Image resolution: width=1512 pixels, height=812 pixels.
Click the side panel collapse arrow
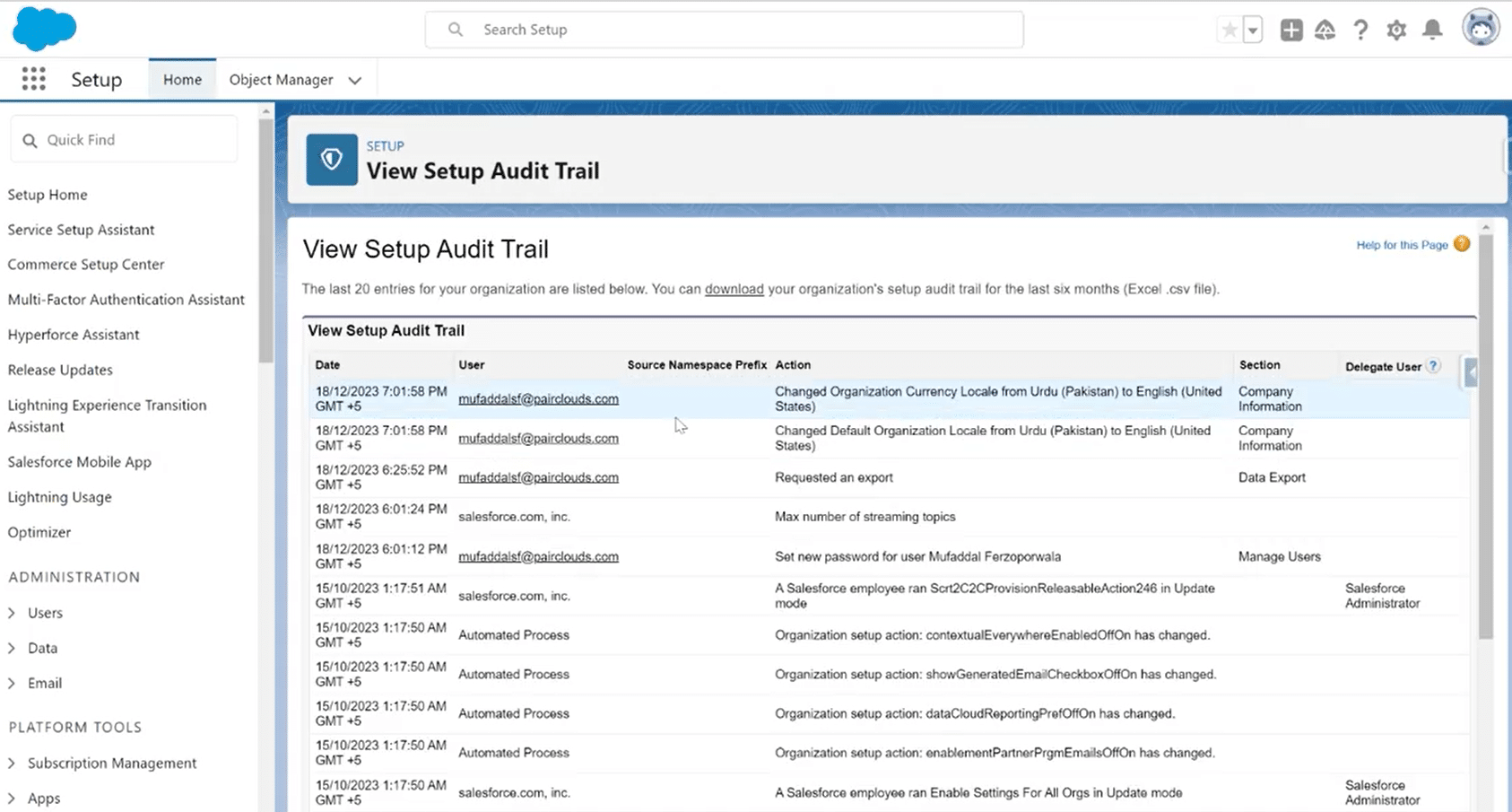pos(1471,371)
